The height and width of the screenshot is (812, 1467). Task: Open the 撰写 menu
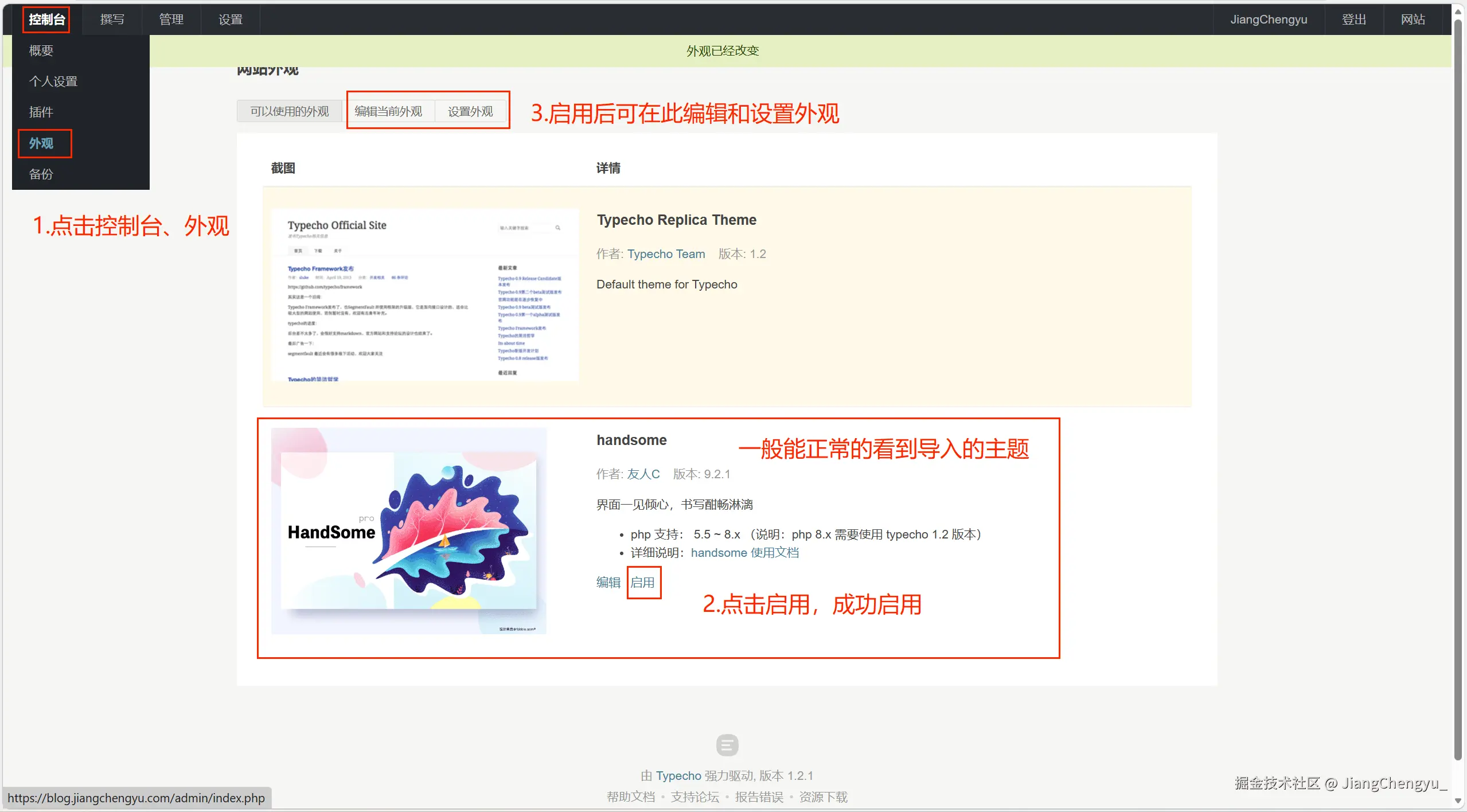[112, 19]
